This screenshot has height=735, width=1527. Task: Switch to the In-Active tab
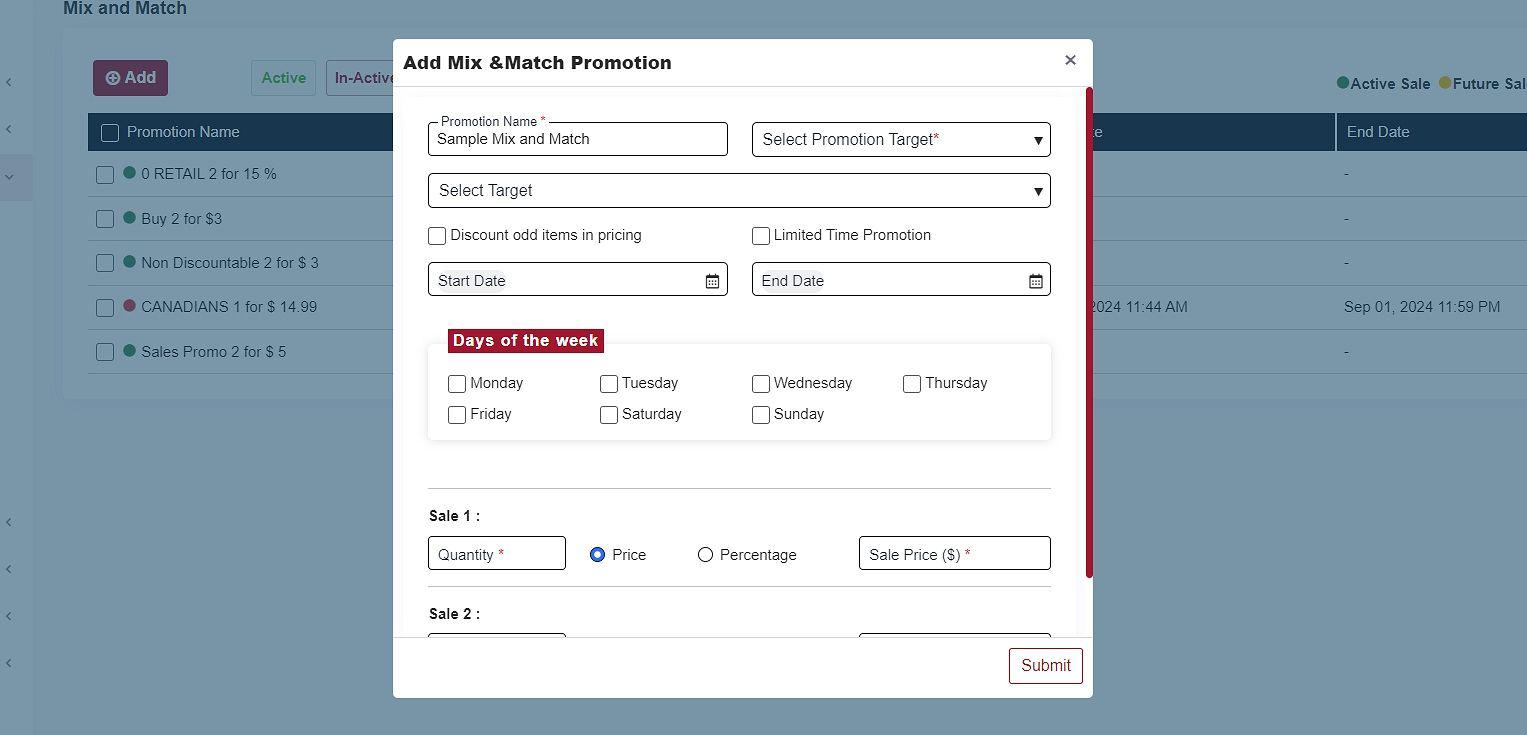pyautogui.click(x=361, y=78)
